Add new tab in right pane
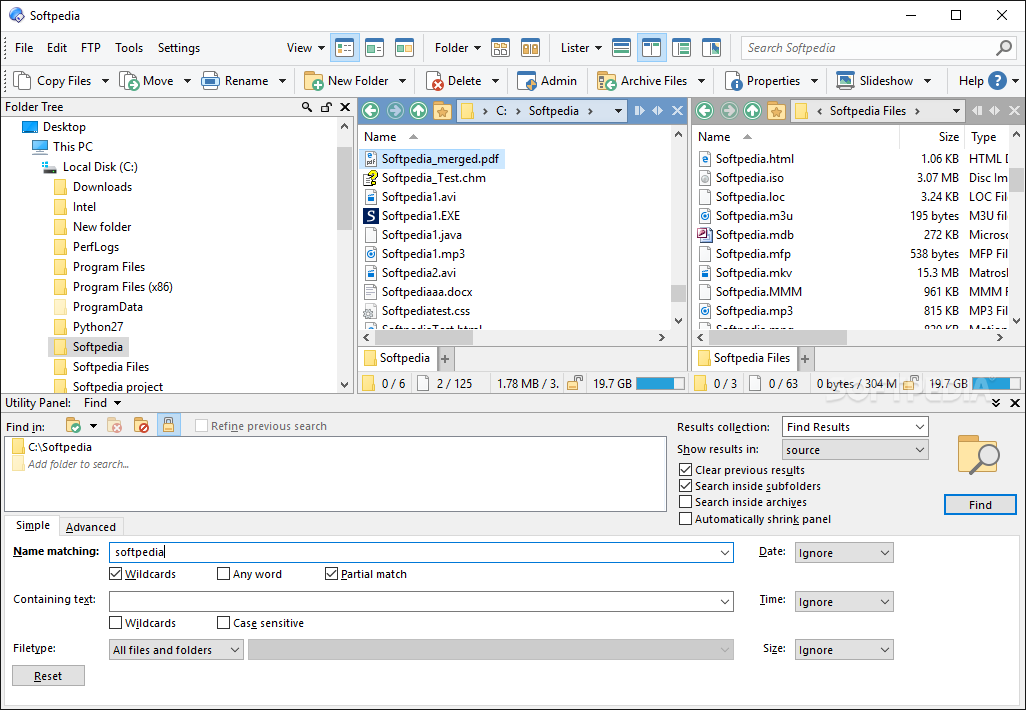1026x710 pixels. pyautogui.click(x=805, y=359)
